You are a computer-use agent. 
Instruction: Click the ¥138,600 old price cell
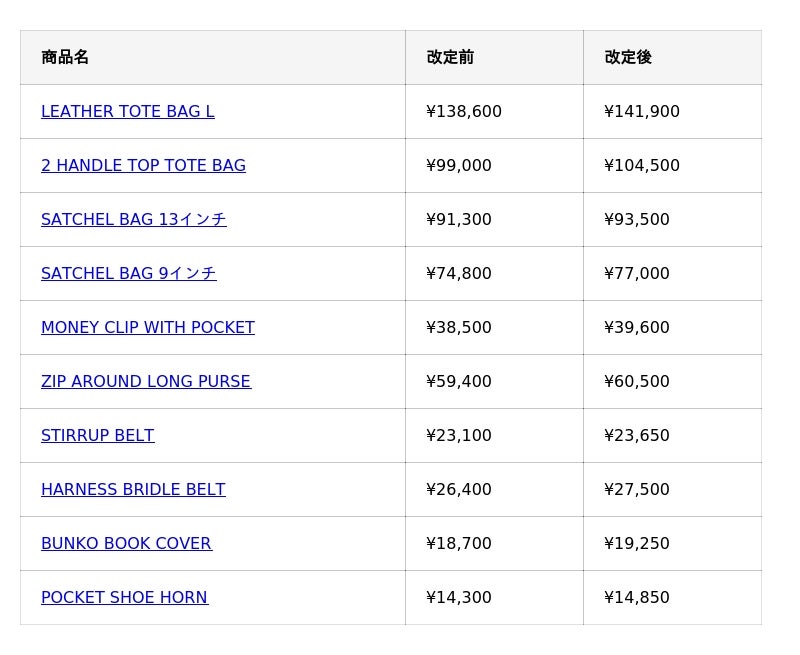point(464,112)
